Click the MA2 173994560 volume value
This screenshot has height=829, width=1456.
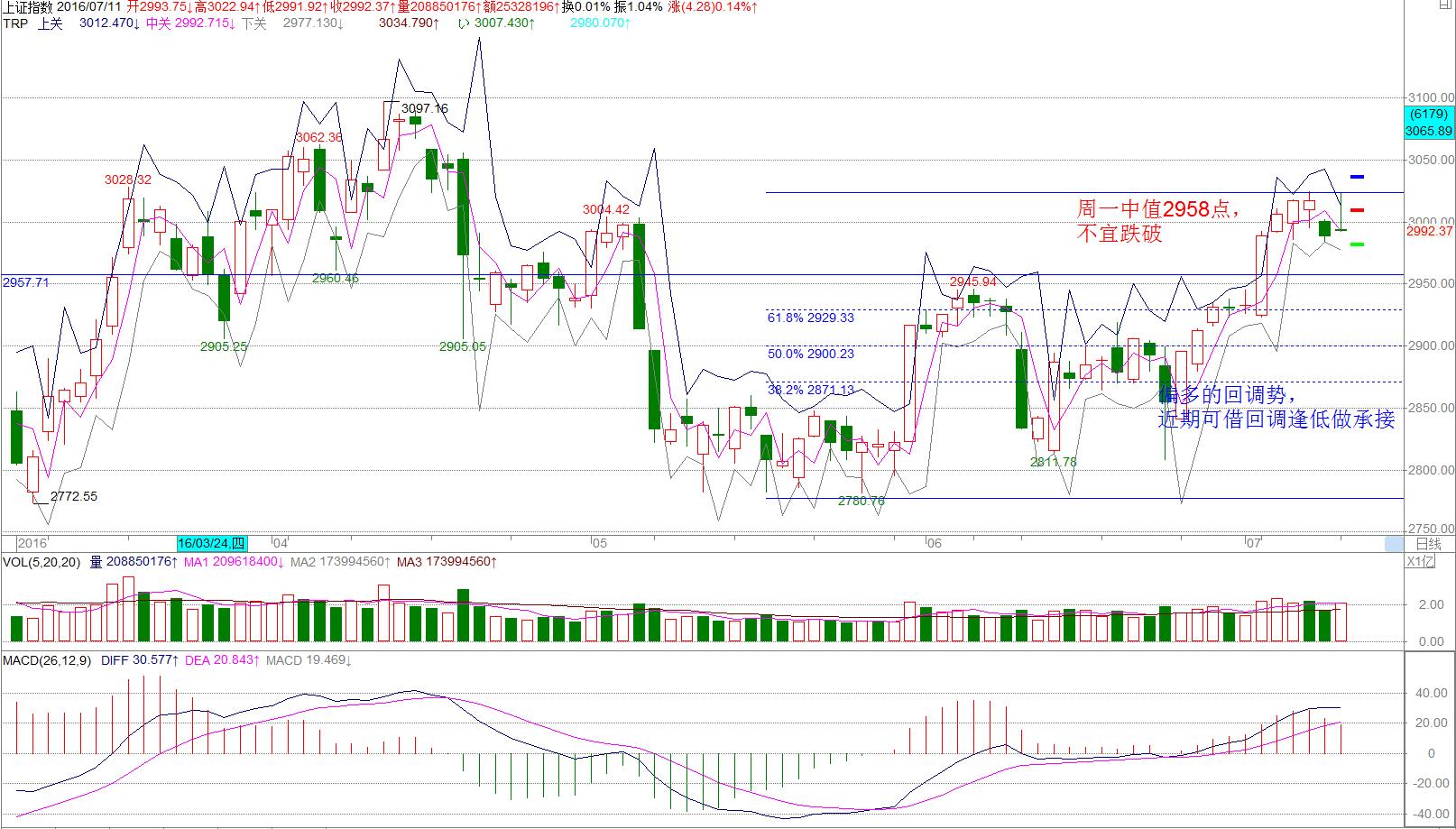[x=340, y=562]
